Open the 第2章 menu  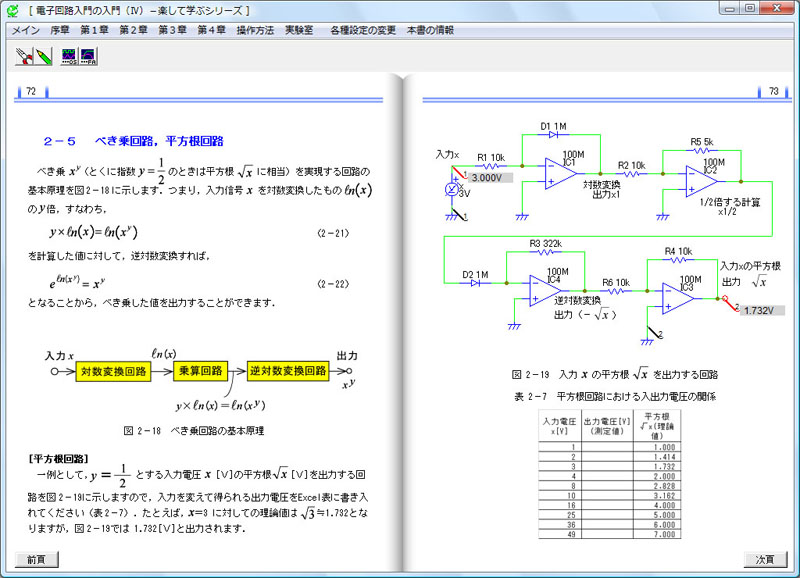click(133, 30)
